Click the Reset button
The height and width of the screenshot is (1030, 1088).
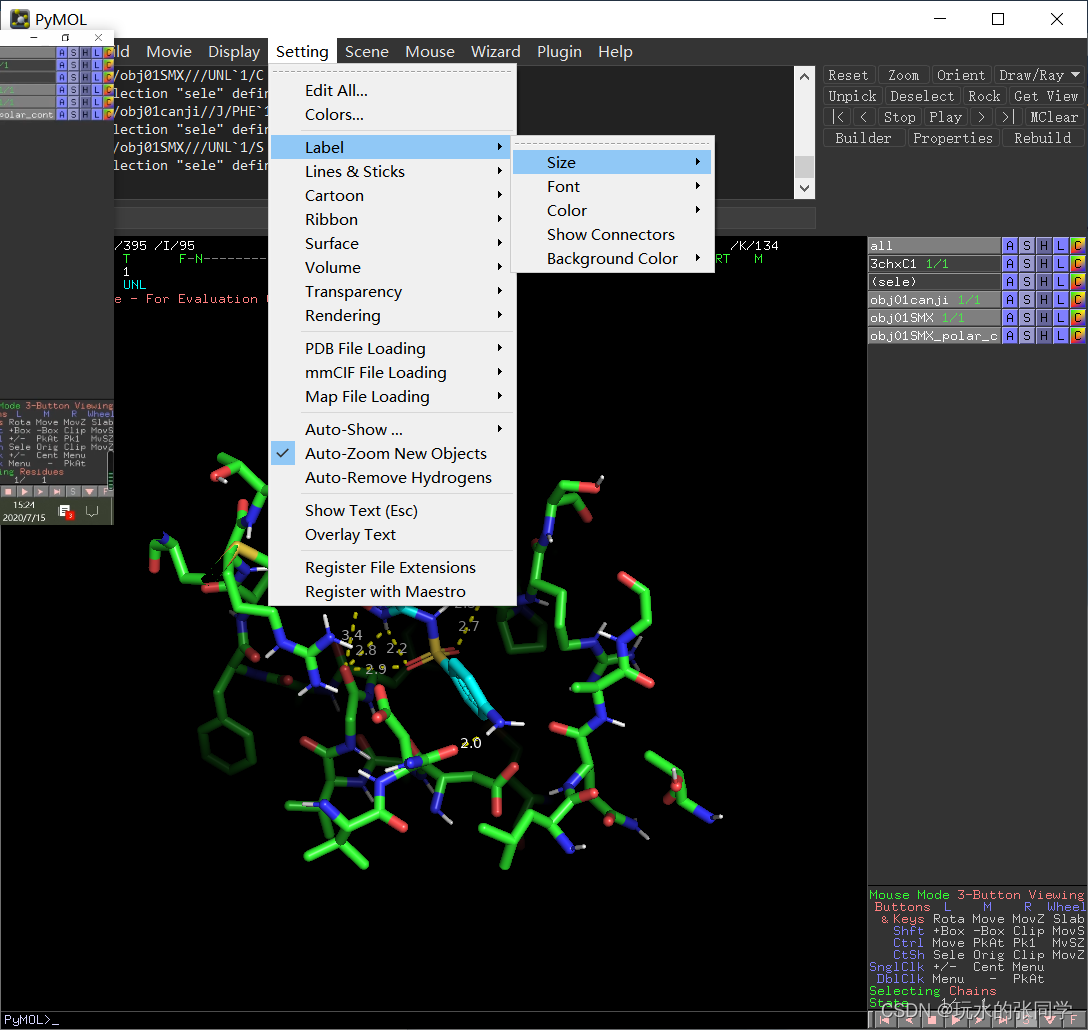(x=848, y=75)
